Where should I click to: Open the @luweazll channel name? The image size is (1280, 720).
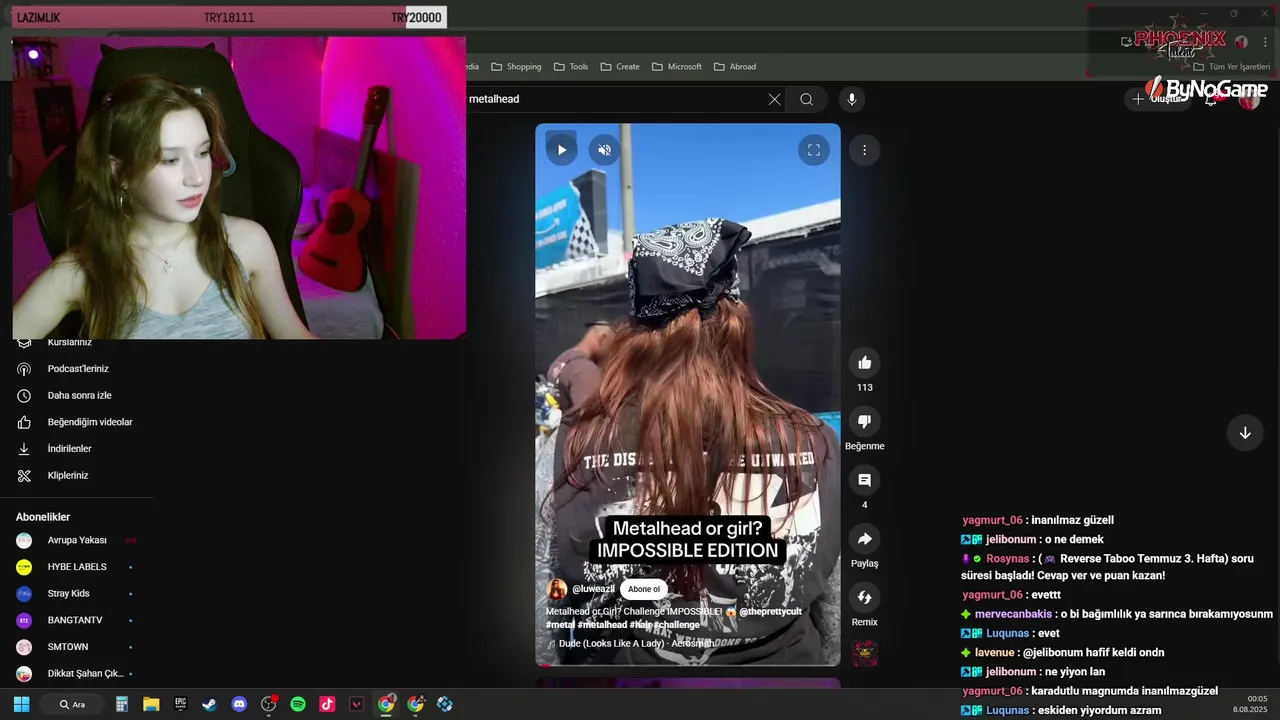pos(593,589)
